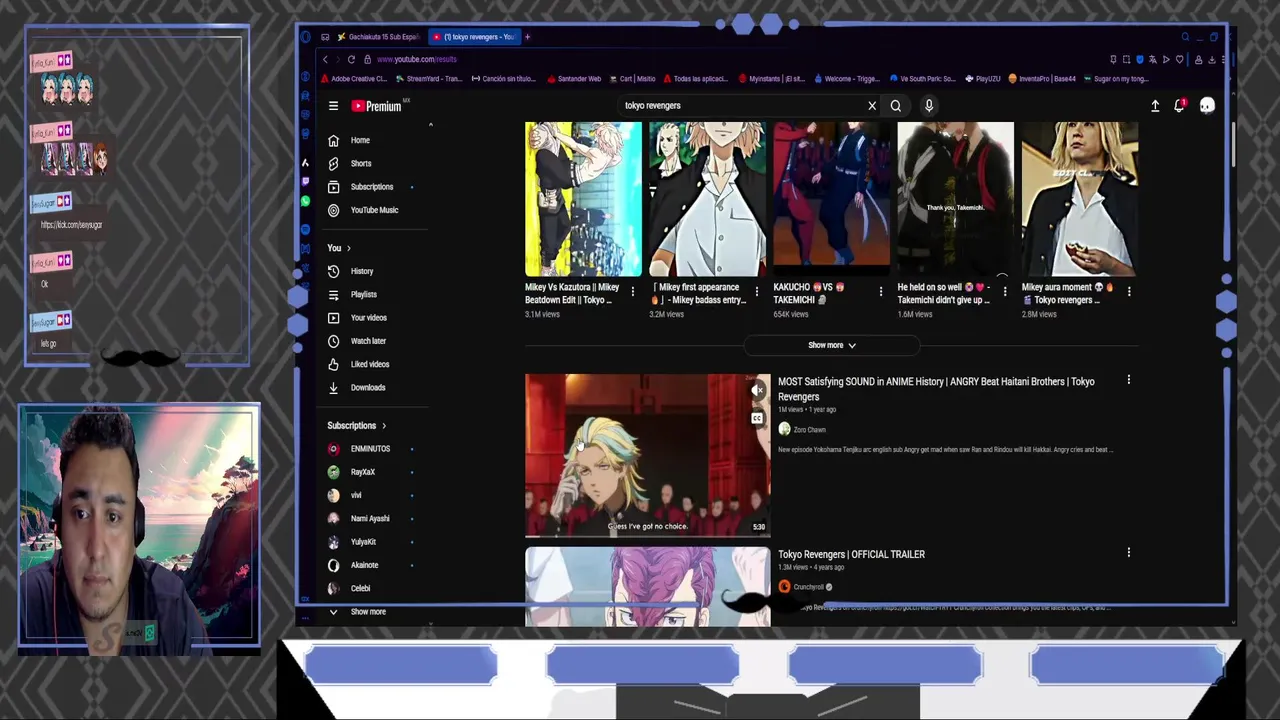This screenshot has height=720, width=1280.
Task: Open the YouTube hamburger guide menu
Action: (333, 105)
